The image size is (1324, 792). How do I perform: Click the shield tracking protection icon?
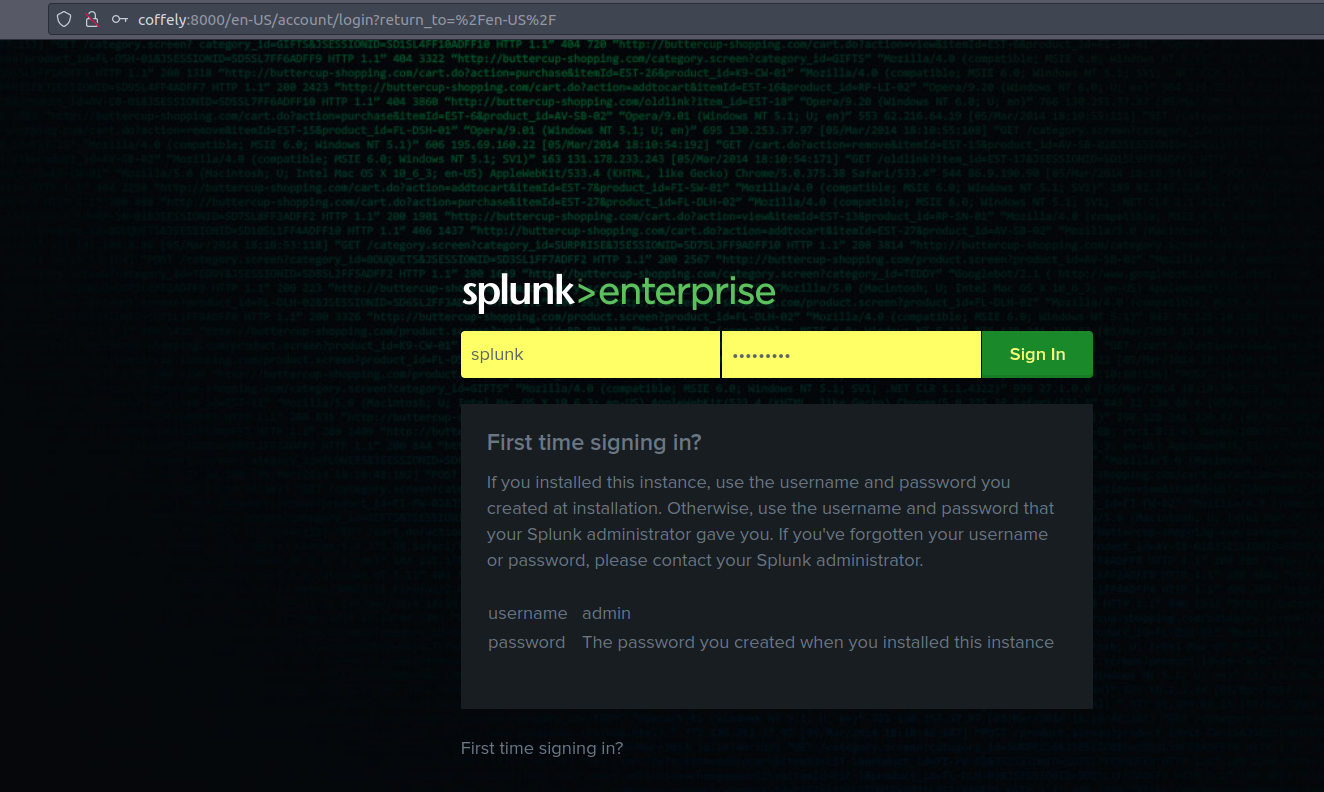(64, 19)
